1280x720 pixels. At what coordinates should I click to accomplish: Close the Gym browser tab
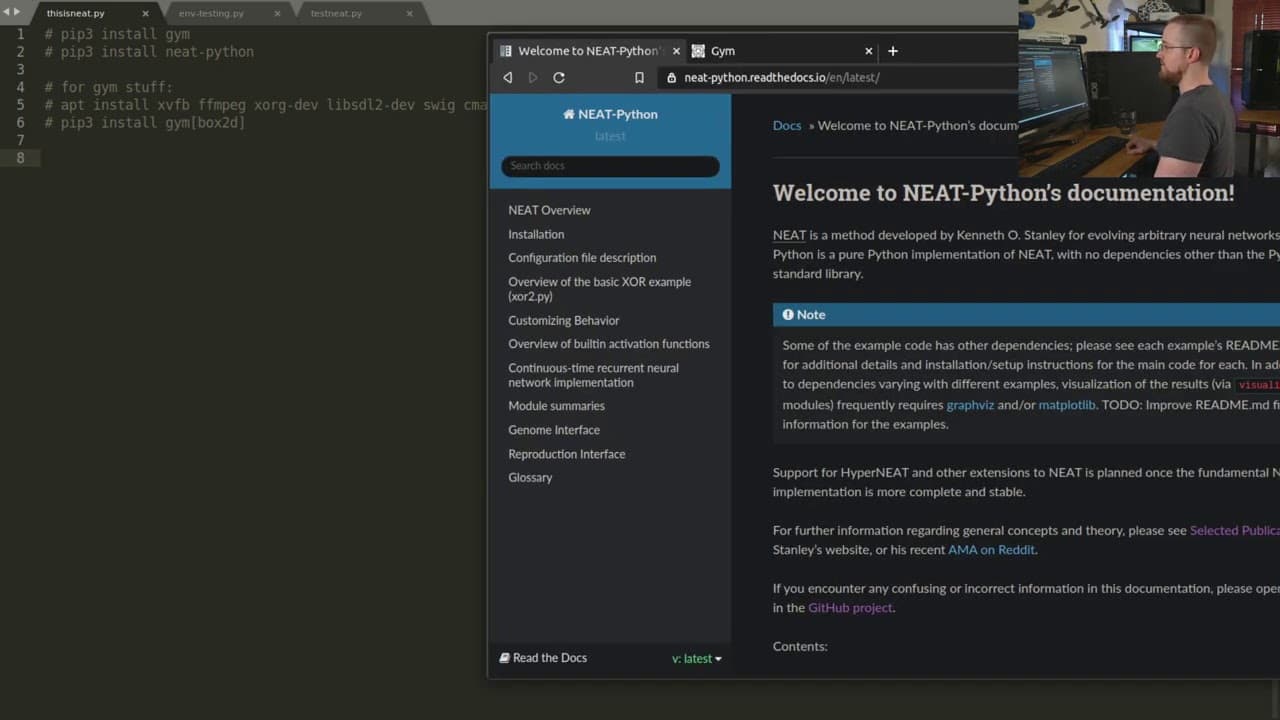pos(868,51)
